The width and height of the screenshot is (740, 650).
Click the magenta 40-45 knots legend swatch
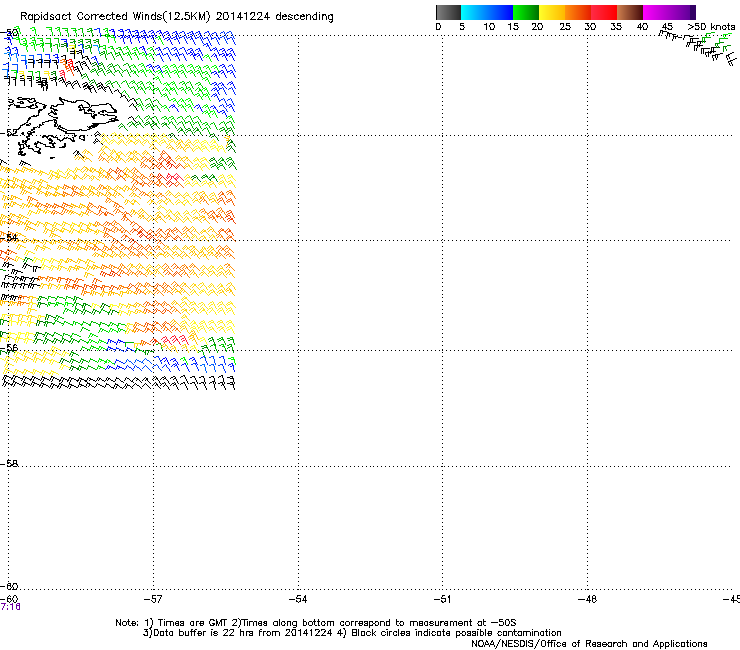tap(656, 12)
